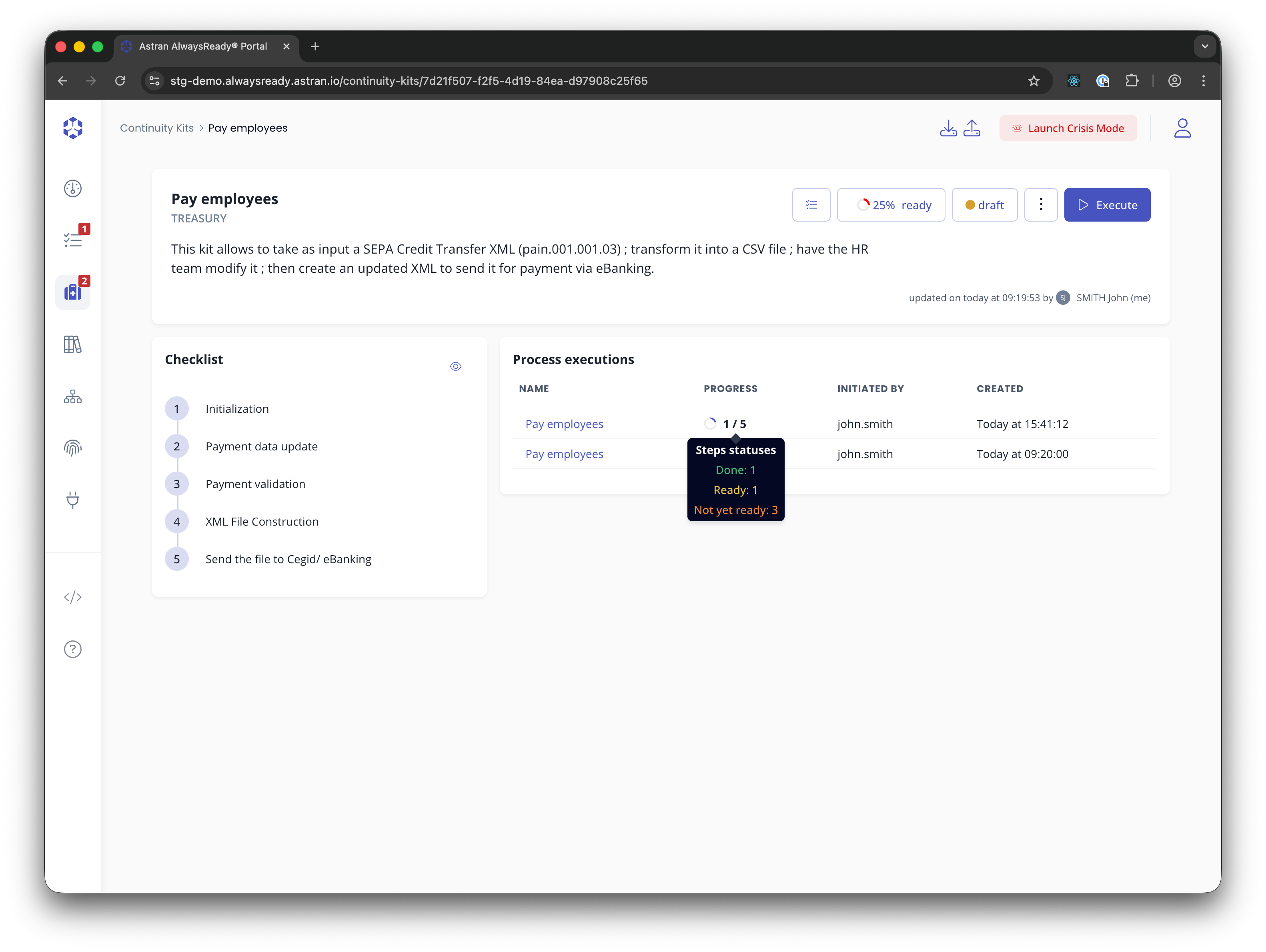Select the Astran AlwaysReady Portal tab
Screen dimensions: 1266x952
203,46
